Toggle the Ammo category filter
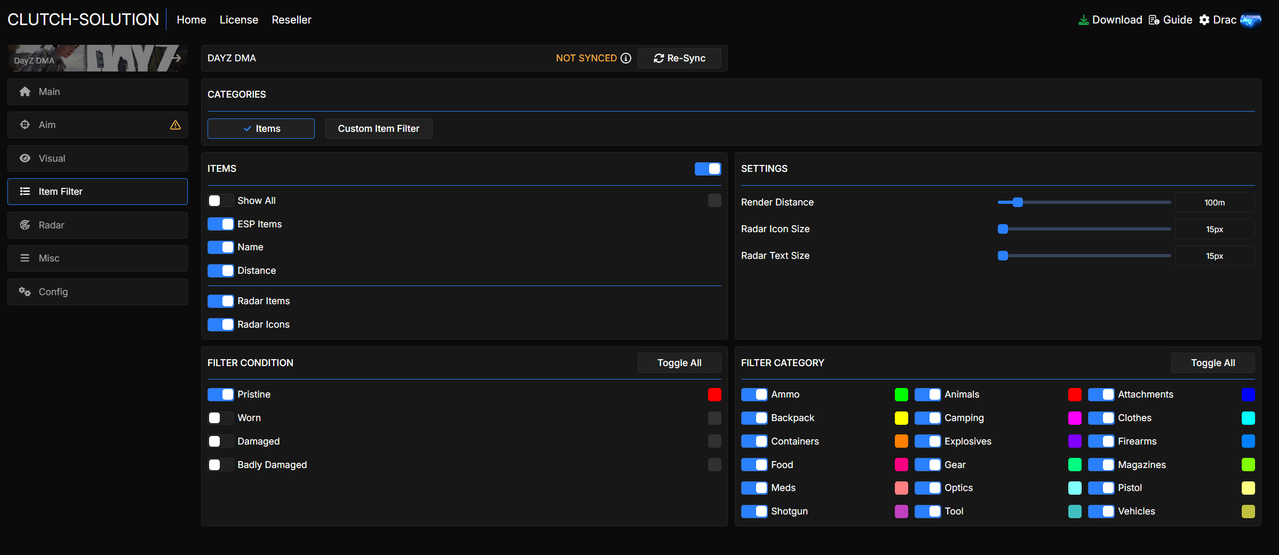The image size is (1279, 555). [x=754, y=395]
